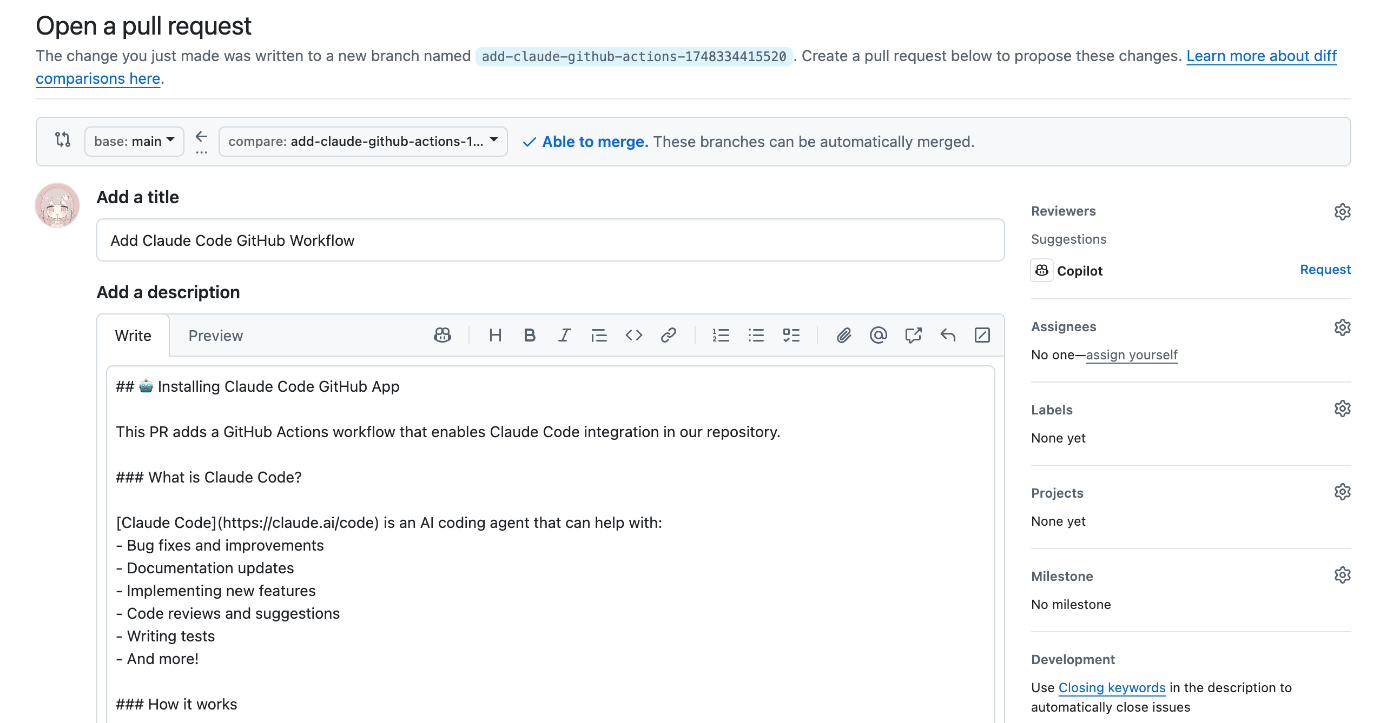Click the Copilot actions icon in editor toolbar
Viewport: 1400px width, 723px height.
(x=442, y=336)
